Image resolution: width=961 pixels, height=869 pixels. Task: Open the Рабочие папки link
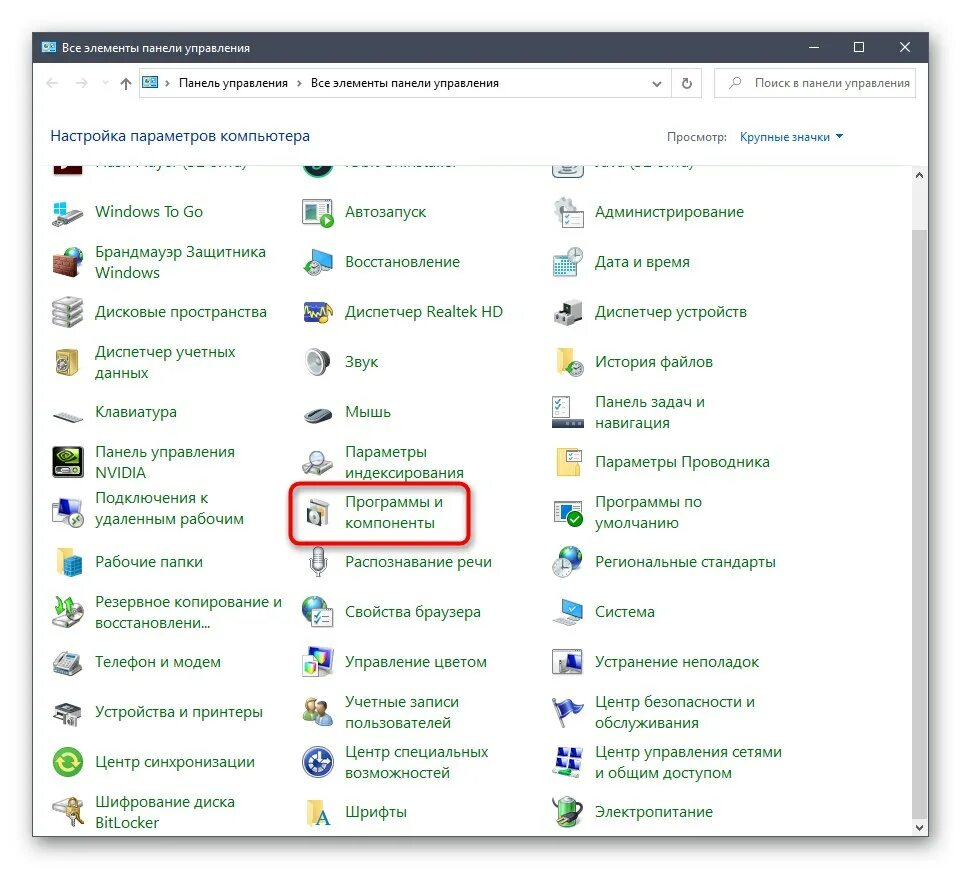(149, 562)
